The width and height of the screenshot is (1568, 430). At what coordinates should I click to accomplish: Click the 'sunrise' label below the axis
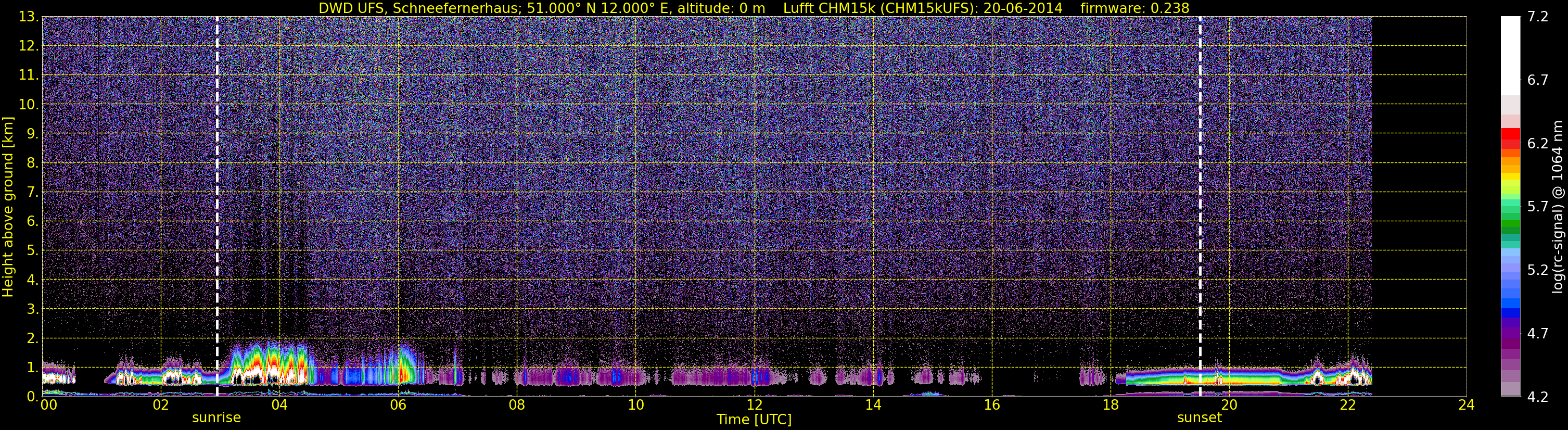(x=216, y=418)
